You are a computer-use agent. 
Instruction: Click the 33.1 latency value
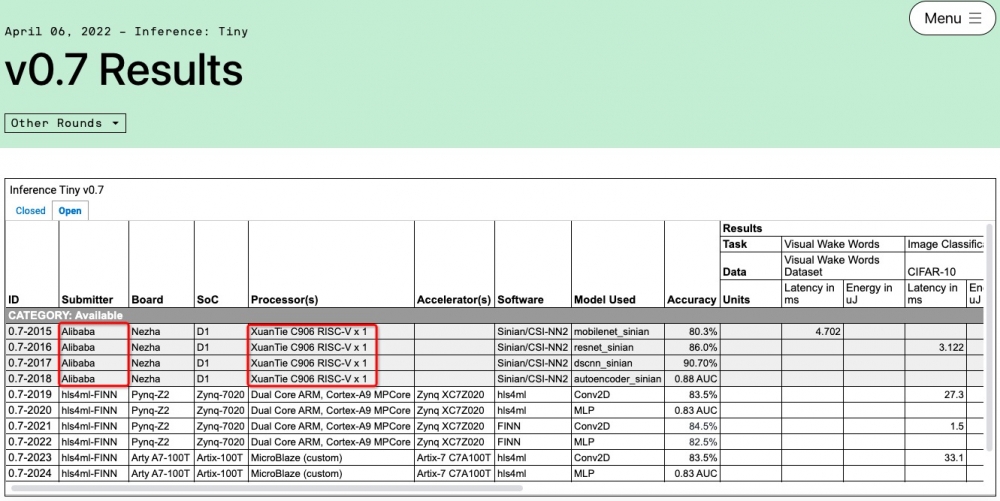point(953,458)
